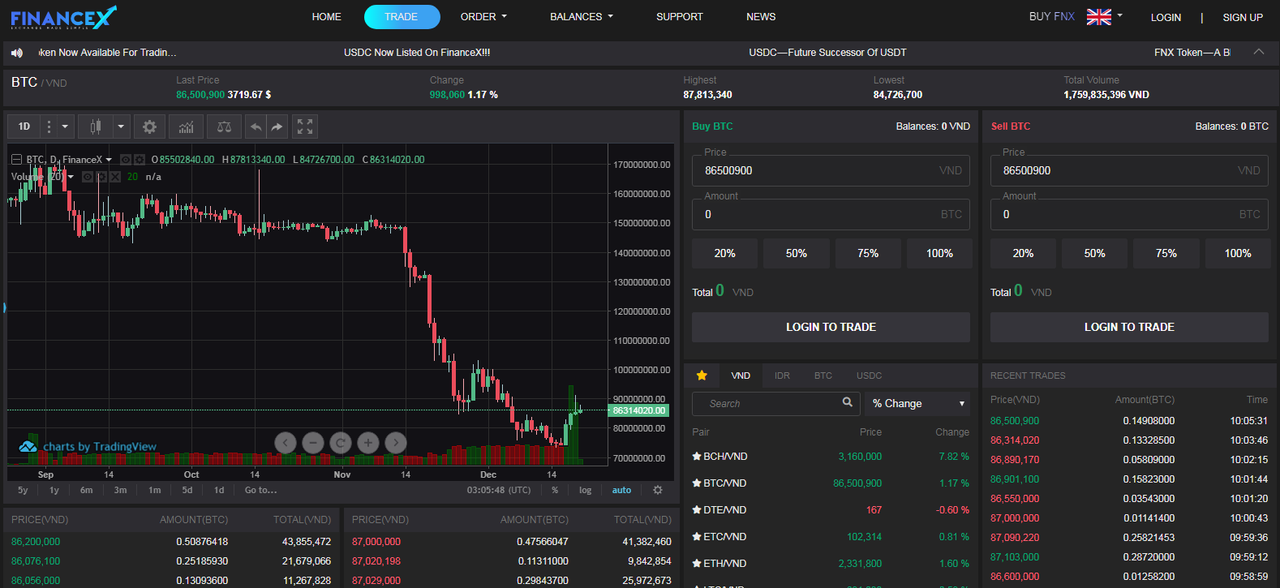Viewport: 1280px width, 588px height.
Task: Click the LOGIN link
Action: (x=1166, y=17)
